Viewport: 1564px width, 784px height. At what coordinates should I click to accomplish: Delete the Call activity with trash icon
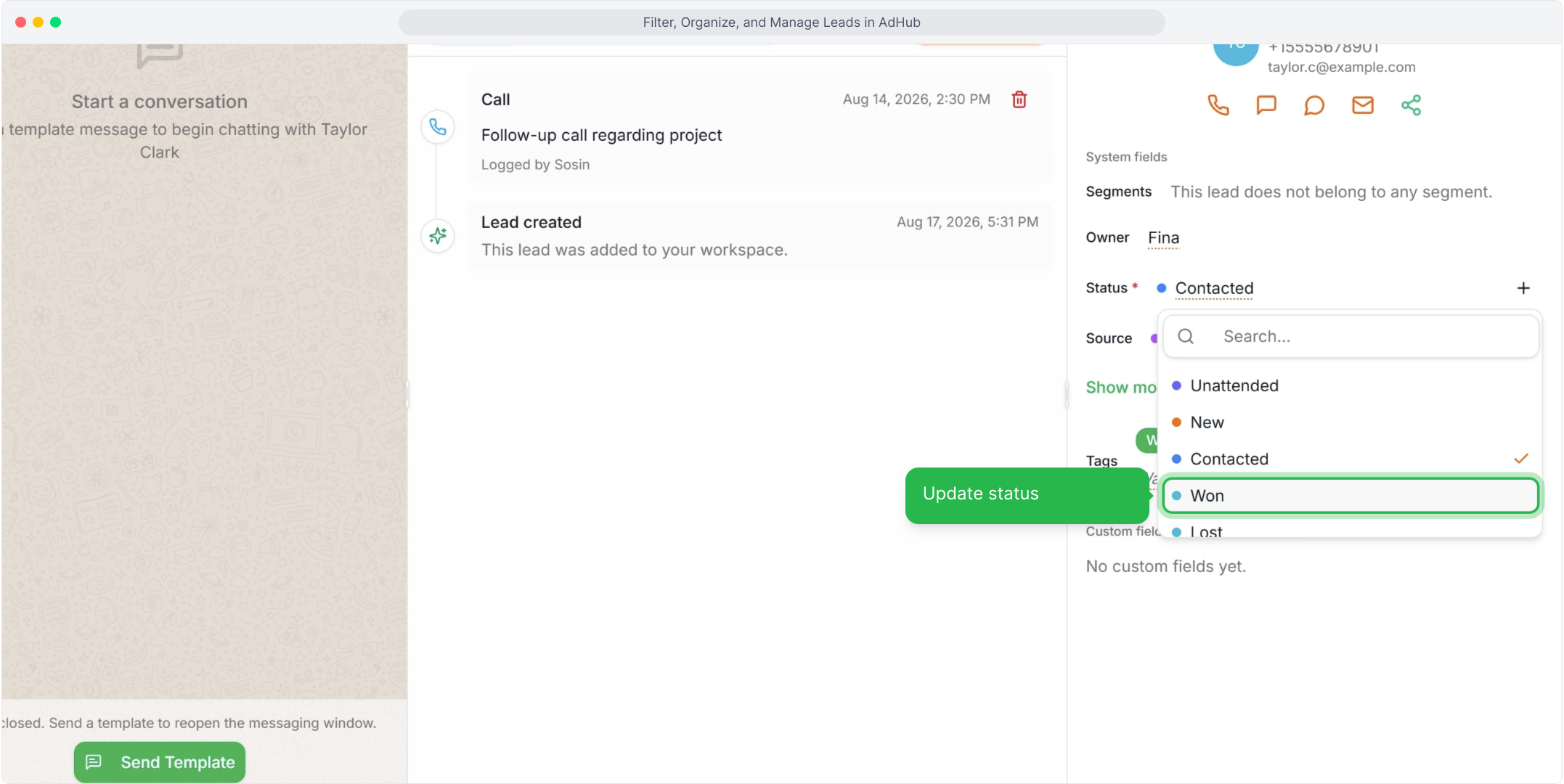(x=1019, y=99)
